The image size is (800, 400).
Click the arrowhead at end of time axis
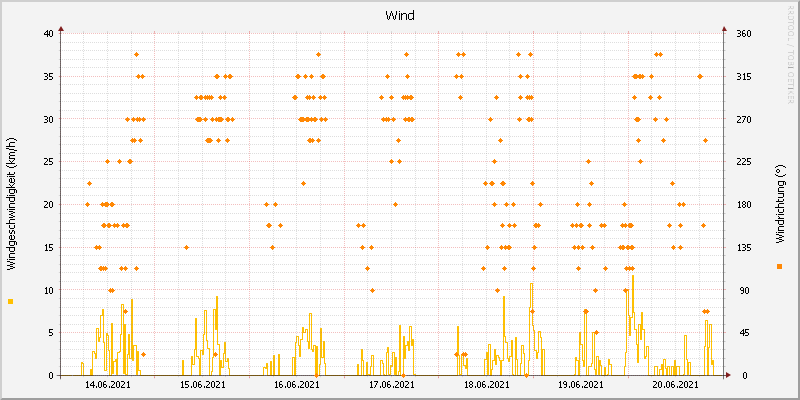pyautogui.click(x=729, y=376)
